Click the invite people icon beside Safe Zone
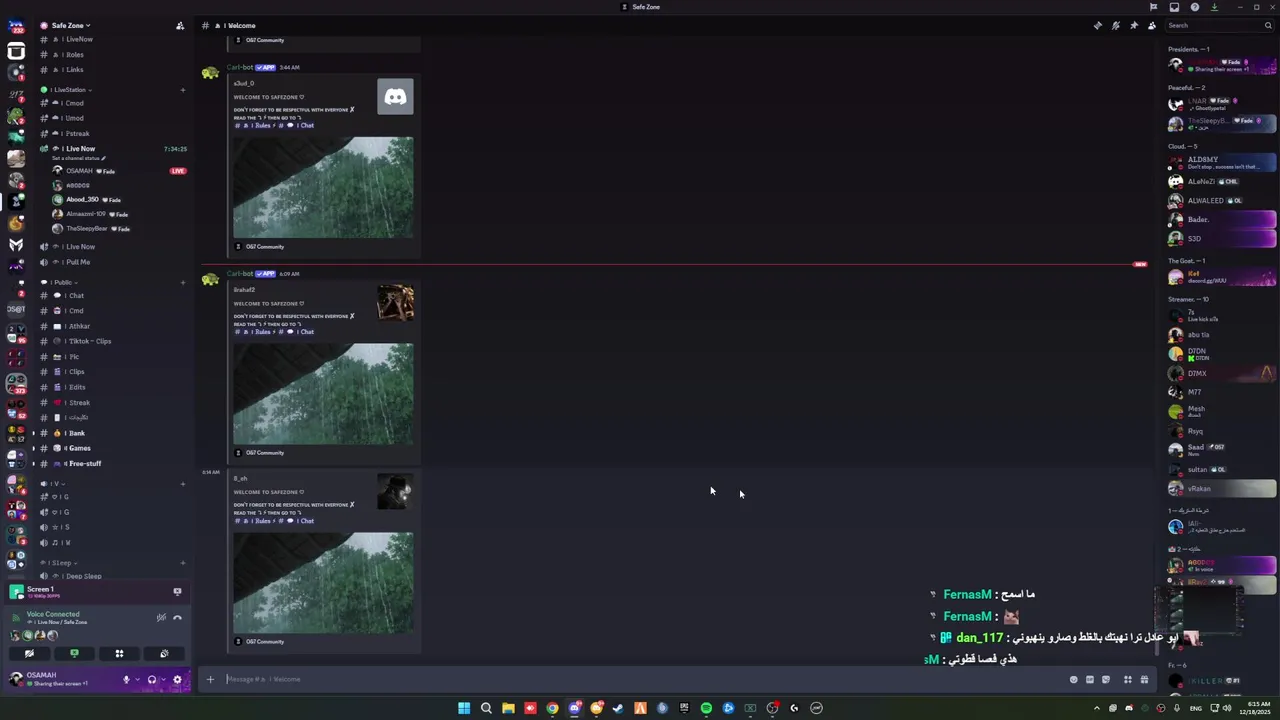The width and height of the screenshot is (1280, 720). click(x=179, y=25)
